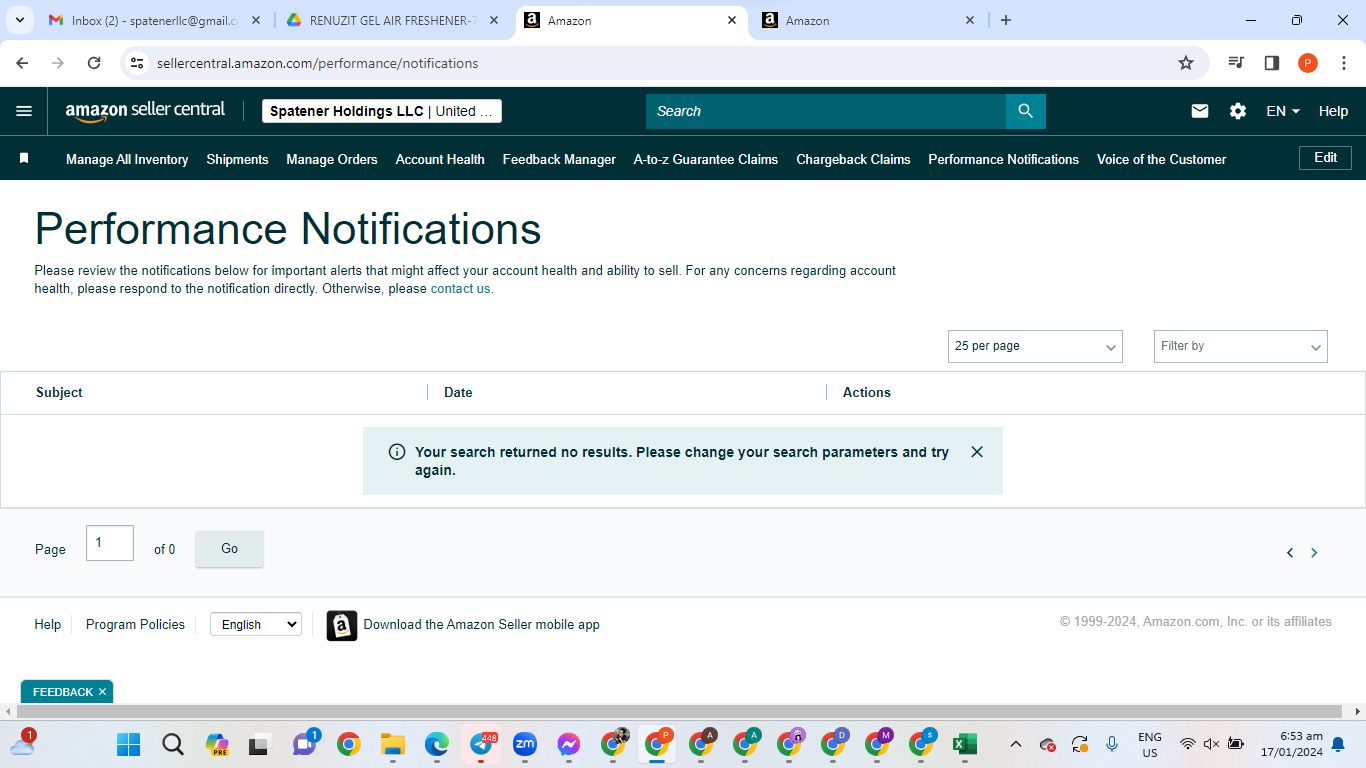
Task: Reload the page in Chrome
Action: click(x=94, y=63)
